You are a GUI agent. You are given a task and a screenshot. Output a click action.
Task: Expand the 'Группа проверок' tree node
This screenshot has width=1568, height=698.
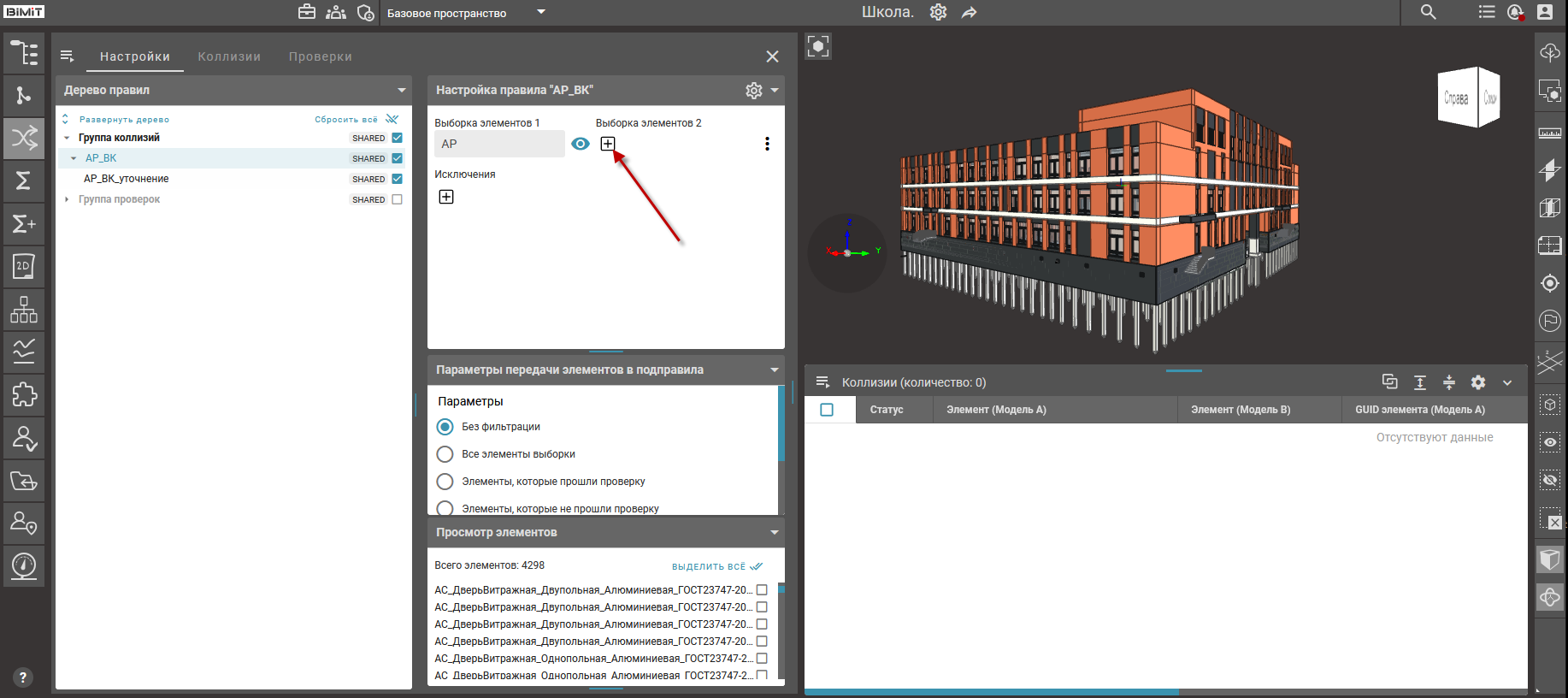pos(67,199)
